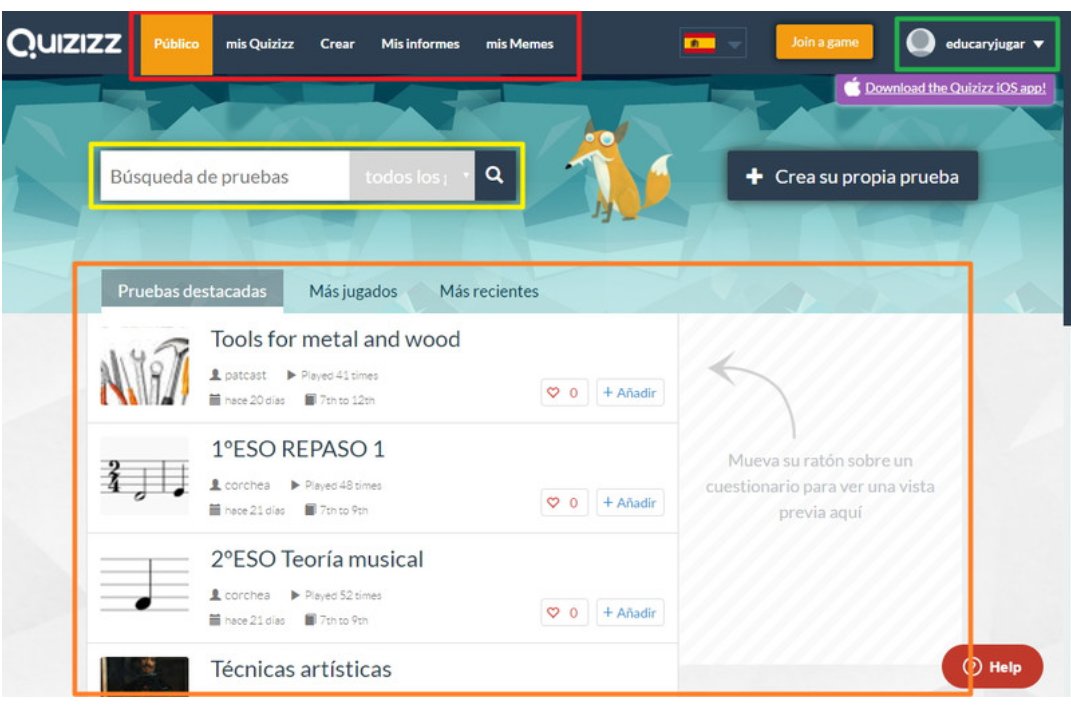Open the 'todos los' filter dropdown
The height and width of the screenshot is (714, 1071).
click(x=412, y=176)
